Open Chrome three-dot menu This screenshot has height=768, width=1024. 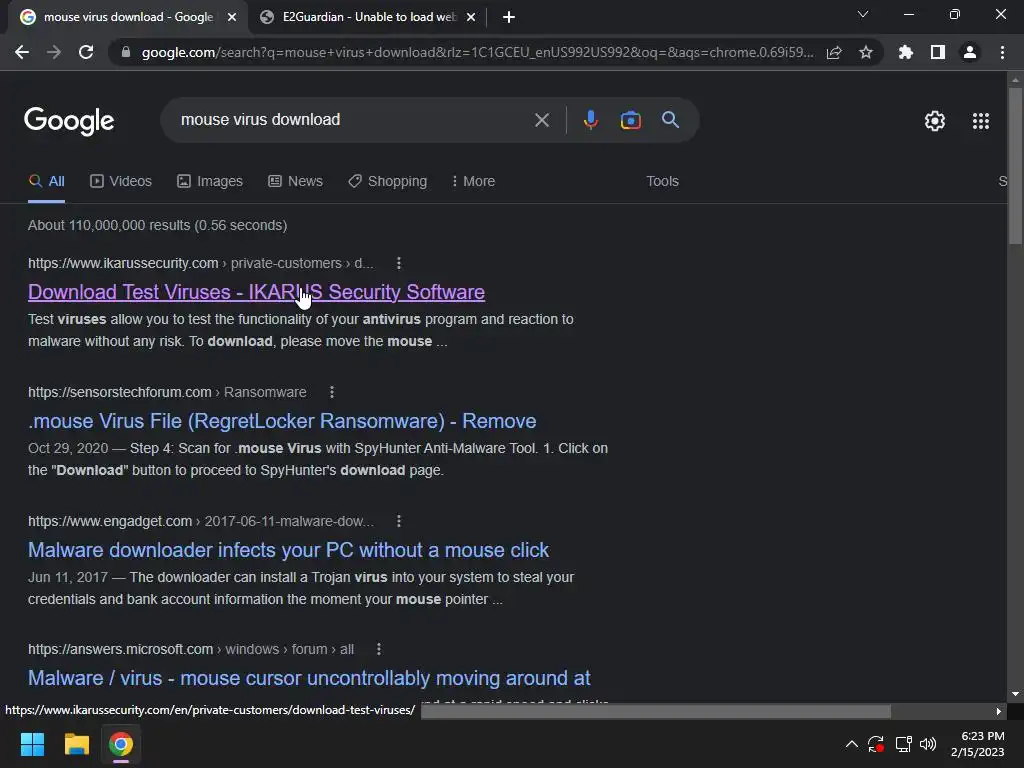tap(1002, 52)
